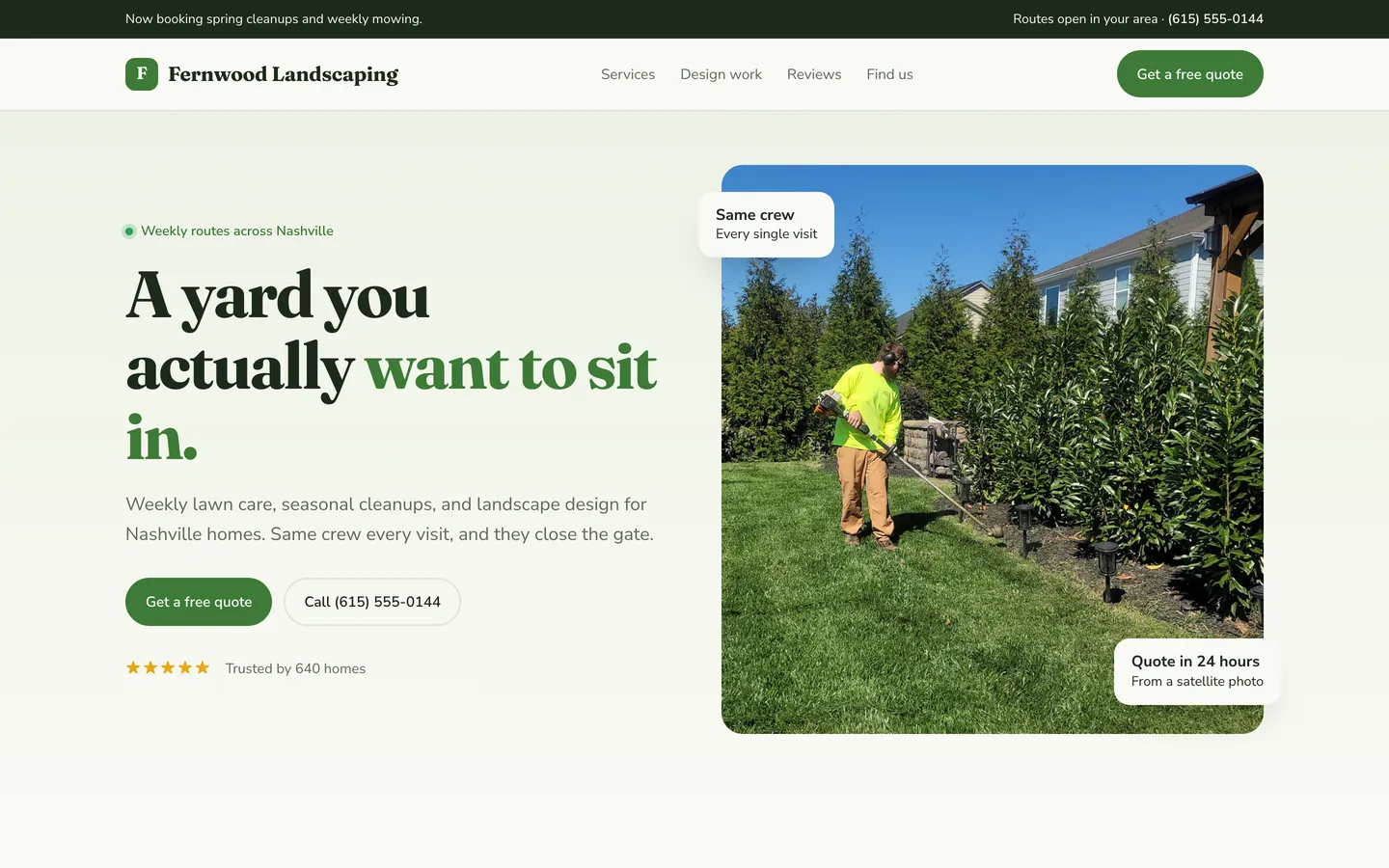Select the Find us nav item

[x=889, y=74]
